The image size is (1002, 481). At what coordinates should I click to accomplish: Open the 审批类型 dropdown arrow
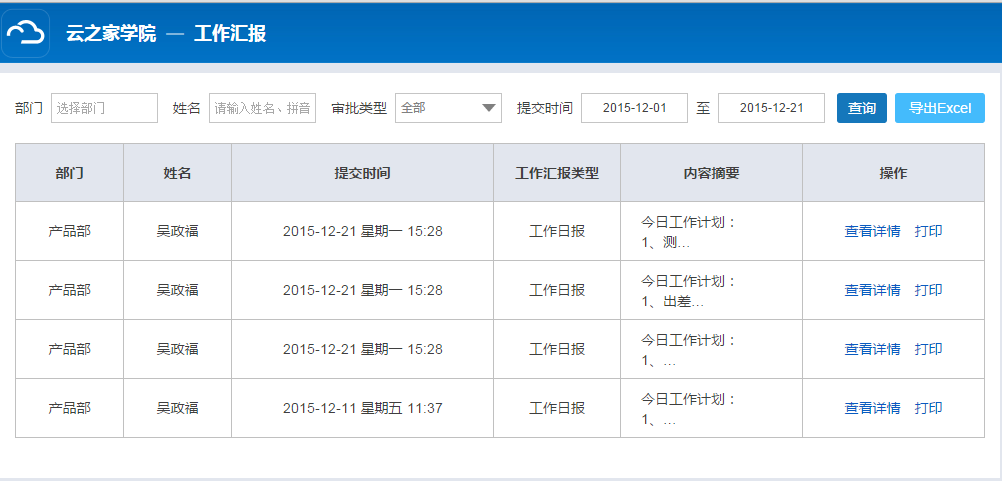coord(489,108)
